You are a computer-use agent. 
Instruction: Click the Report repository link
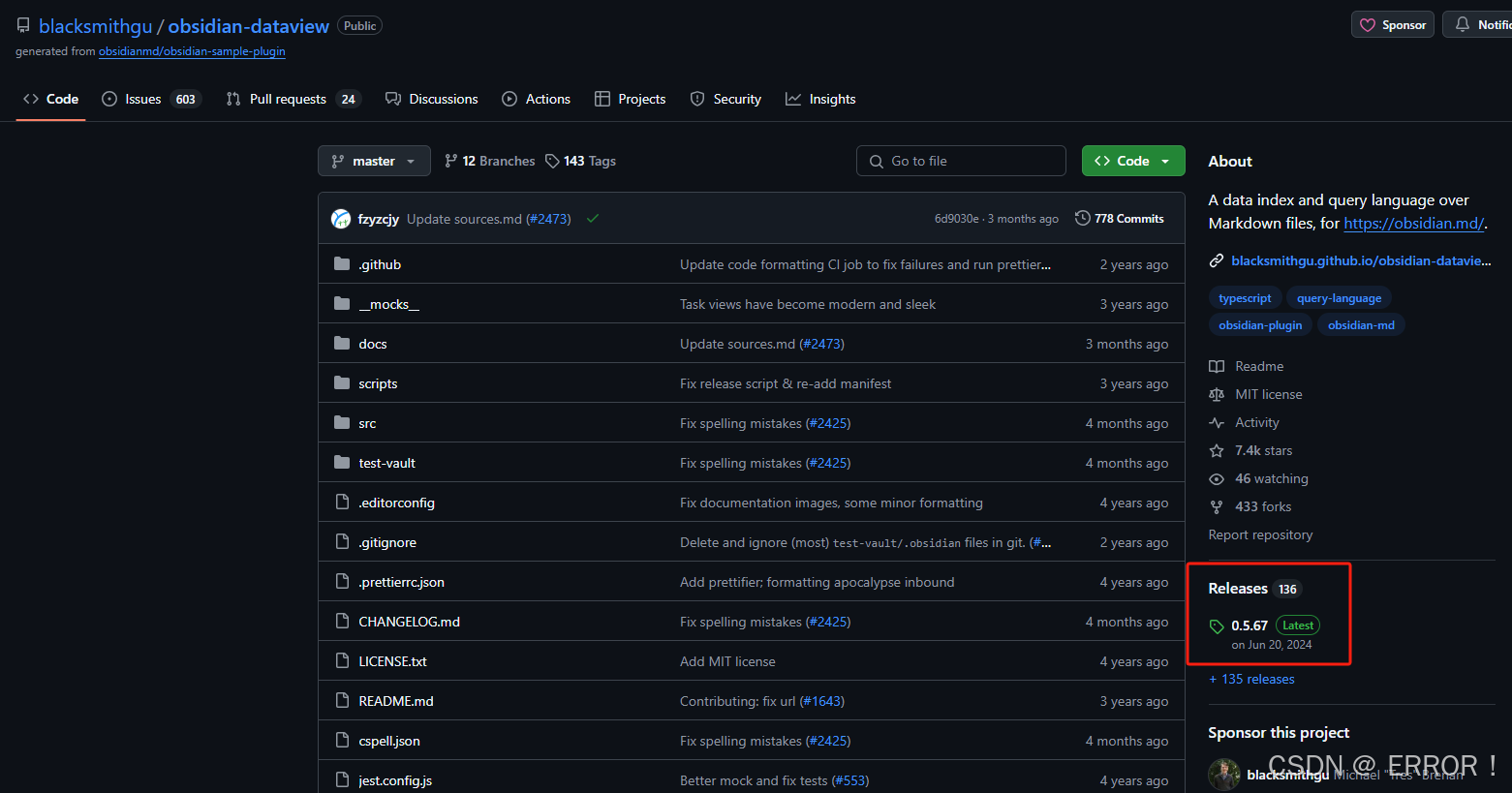tap(1260, 534)
